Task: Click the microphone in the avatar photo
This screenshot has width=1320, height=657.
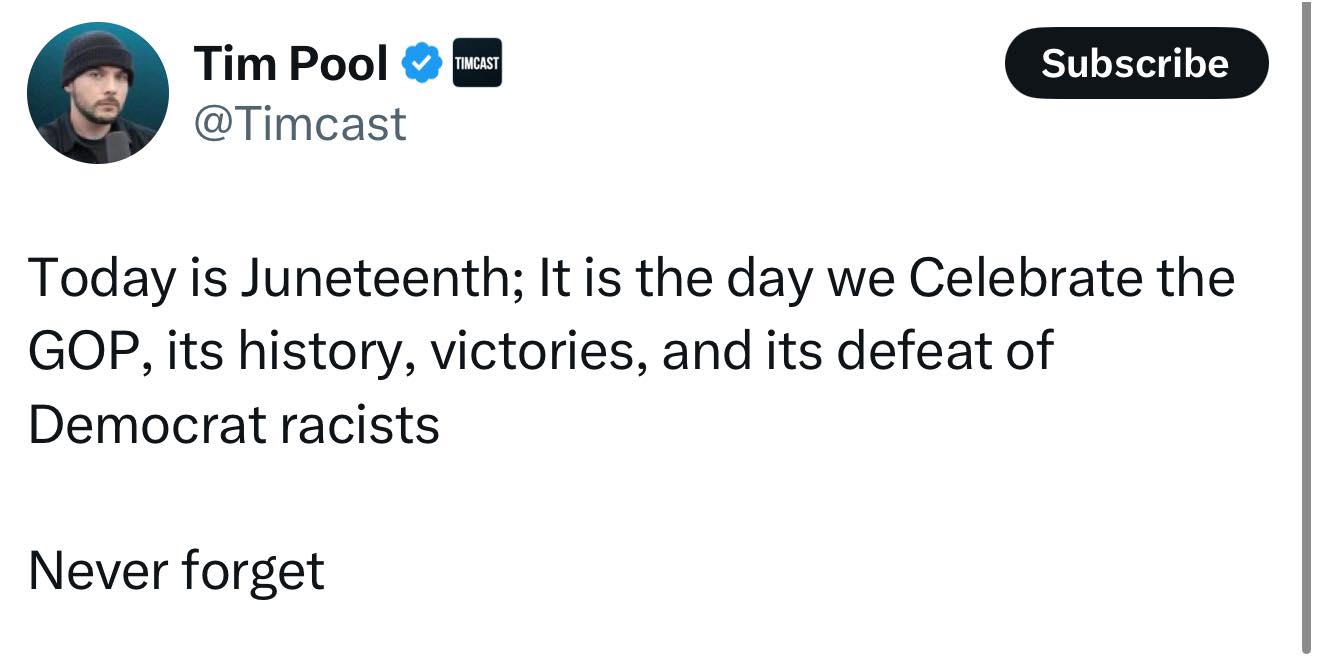Action: pyautogui.click(x=119, y=147)
